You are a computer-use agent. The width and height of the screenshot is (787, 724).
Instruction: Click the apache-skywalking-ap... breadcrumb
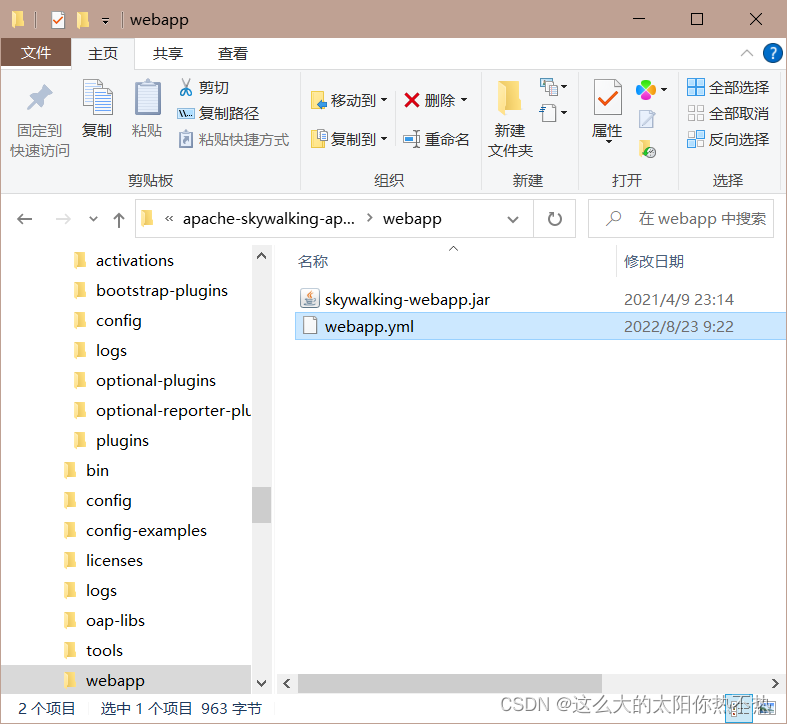point(269,219)
